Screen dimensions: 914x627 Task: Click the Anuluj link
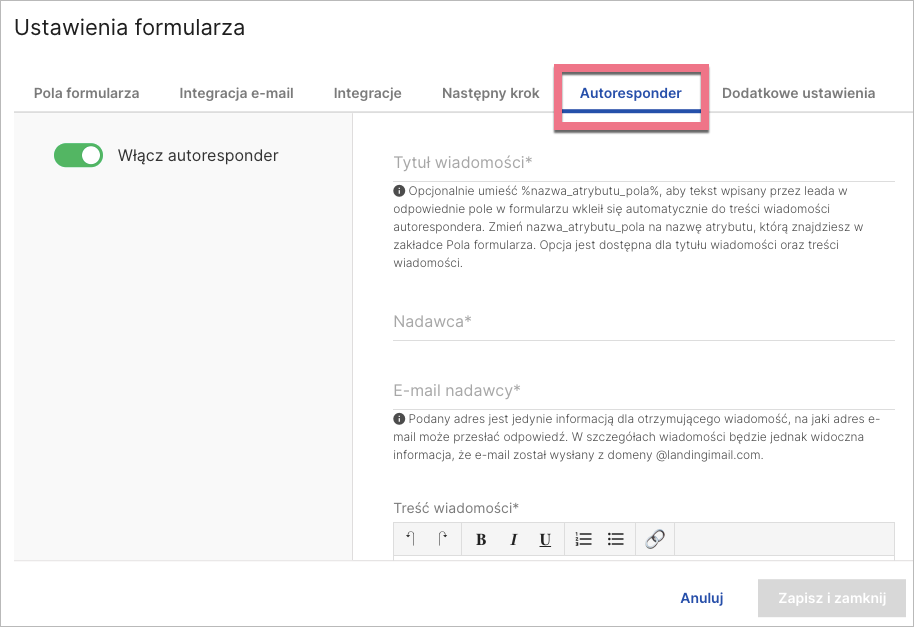tap(701, 598)
